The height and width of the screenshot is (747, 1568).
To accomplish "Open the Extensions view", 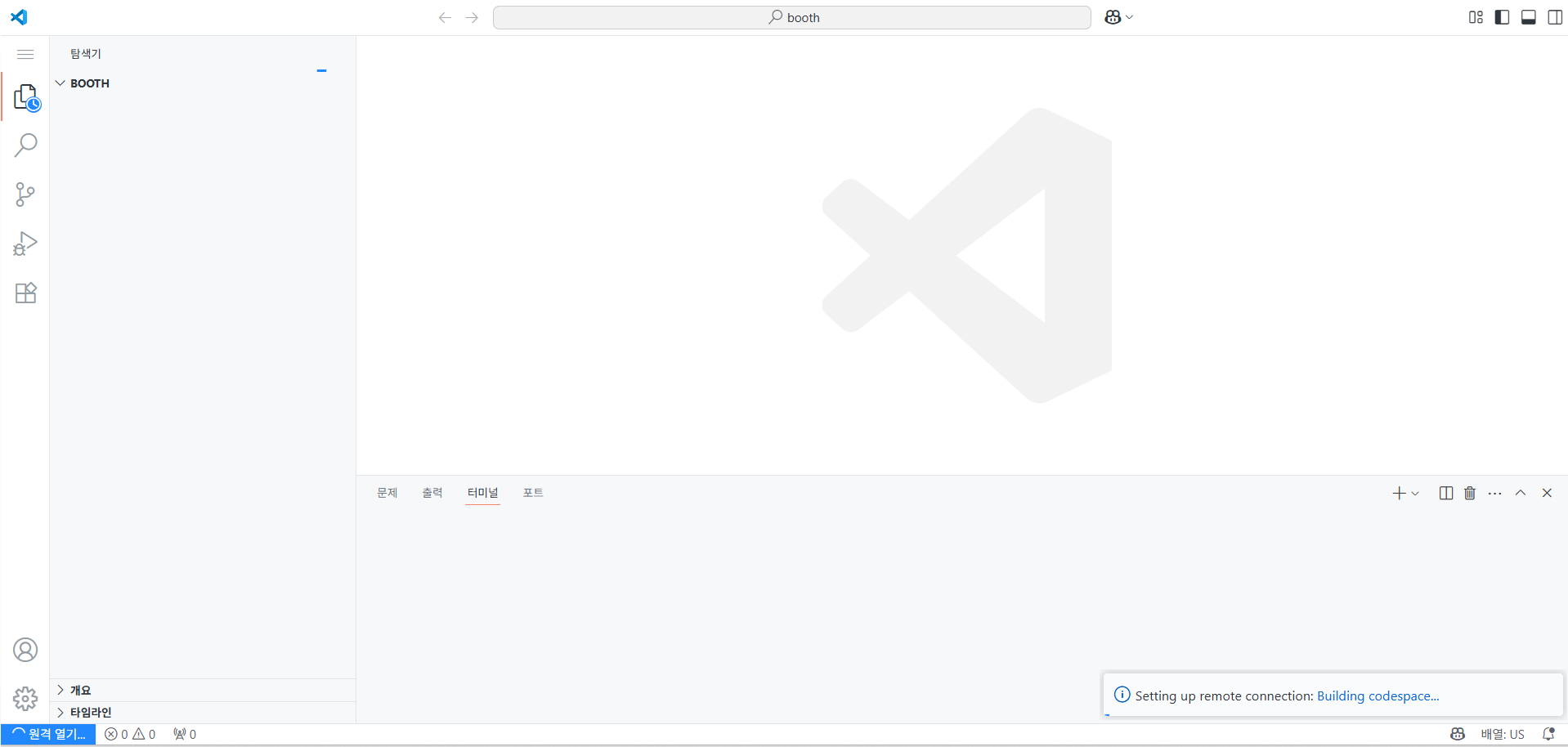I will pyautogui.click(x=26, y=293).
